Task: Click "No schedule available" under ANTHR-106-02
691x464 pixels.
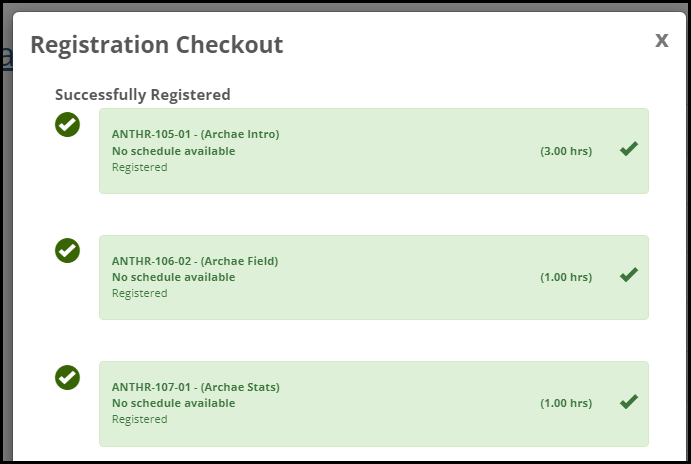Action: (x=173, y=277)
